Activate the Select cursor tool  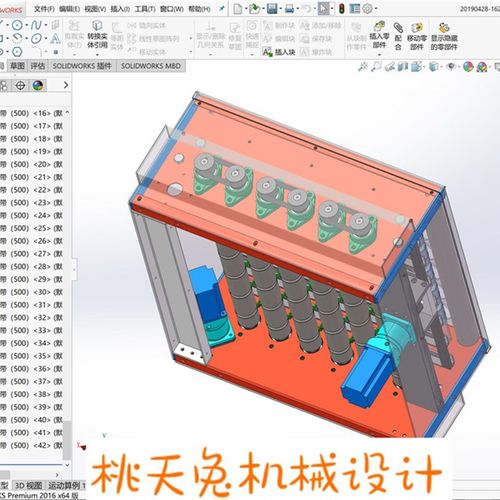(323, 9)
